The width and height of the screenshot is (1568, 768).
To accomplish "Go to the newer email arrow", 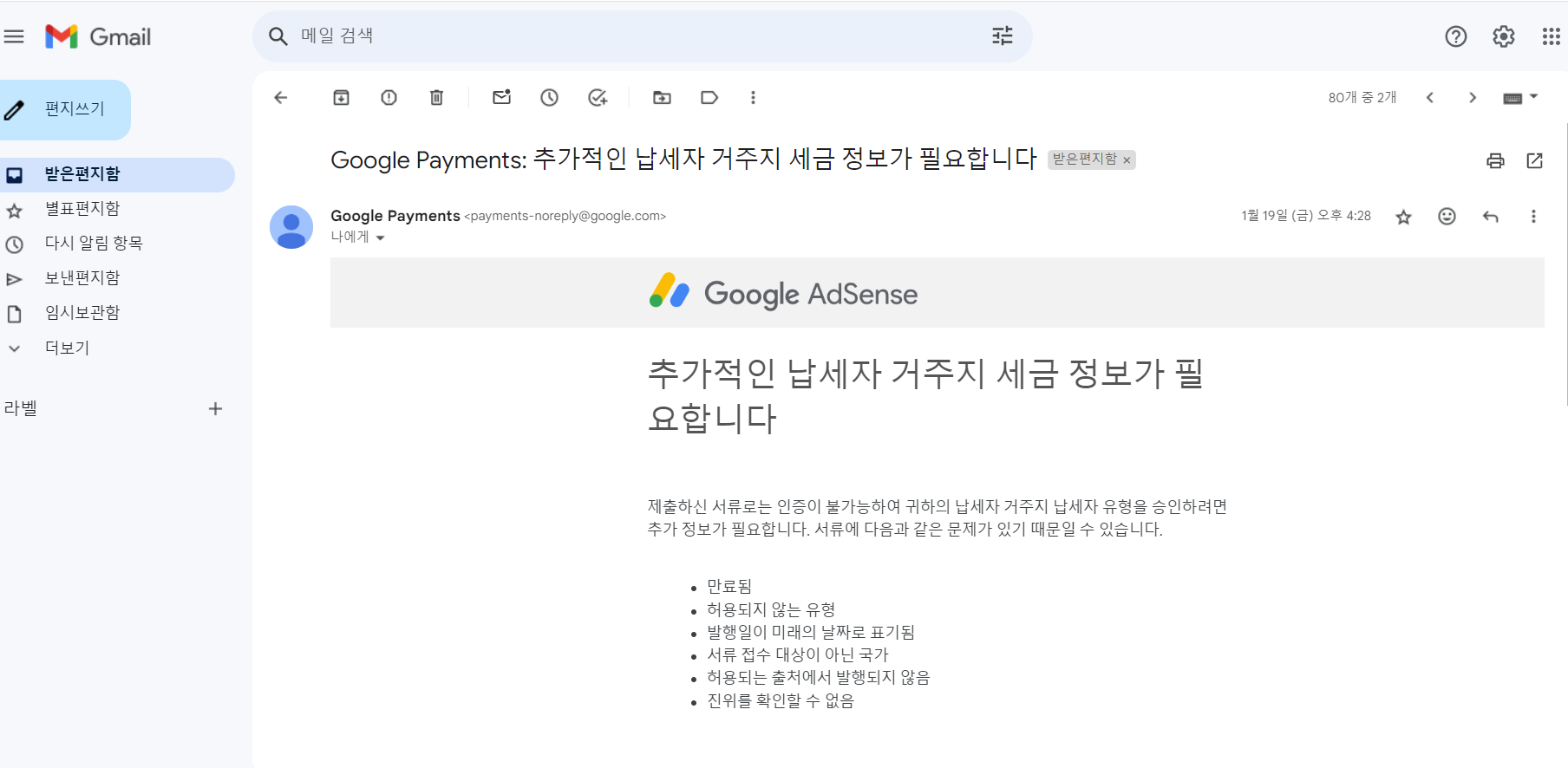I will point(1430,98).
